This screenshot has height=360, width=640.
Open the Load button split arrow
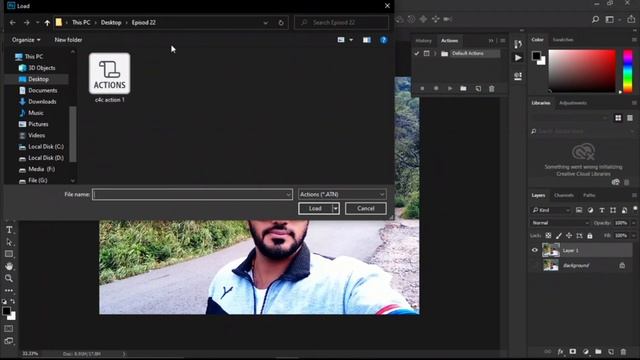336,209
